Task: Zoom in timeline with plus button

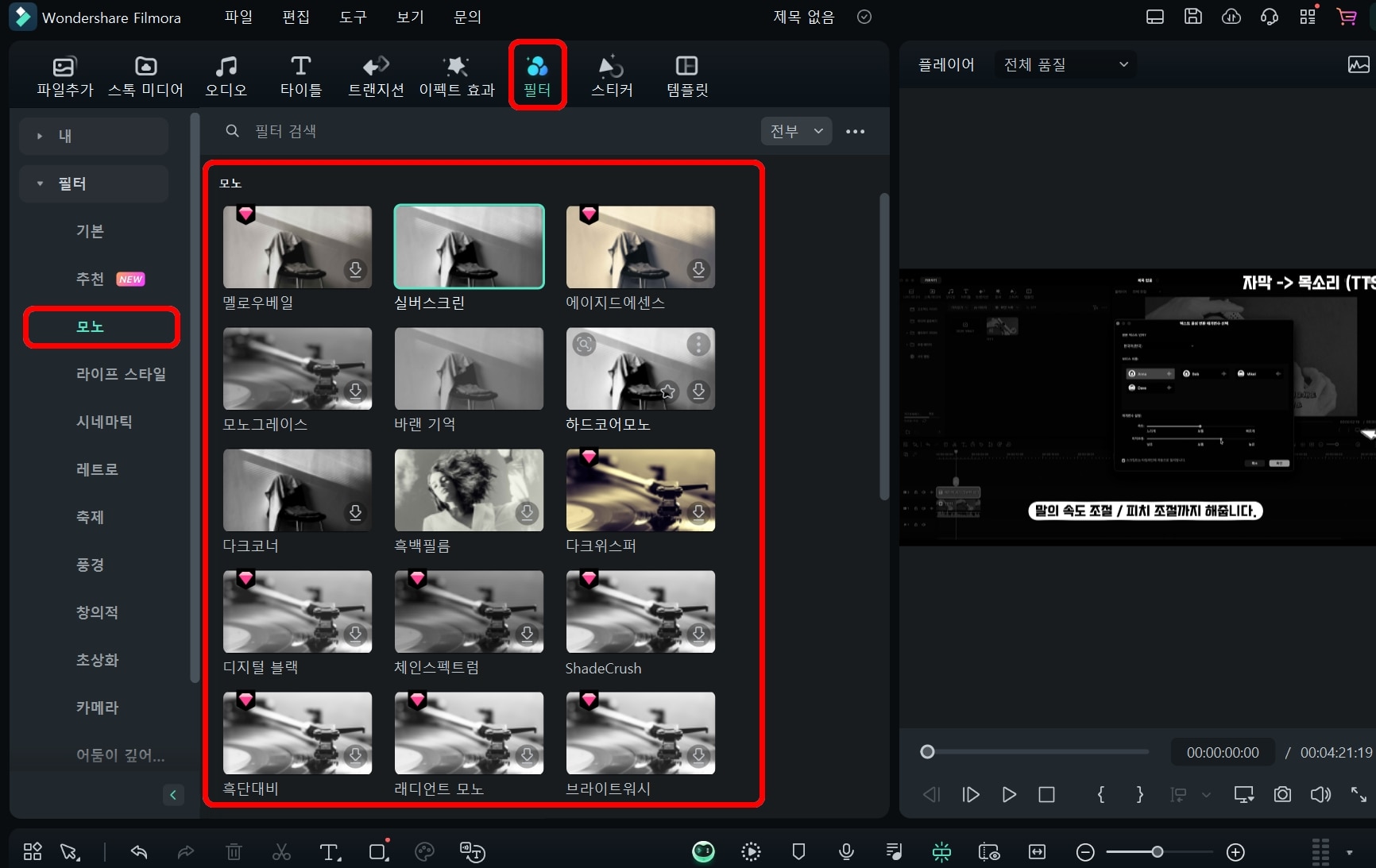Action: coord(1235,852)
